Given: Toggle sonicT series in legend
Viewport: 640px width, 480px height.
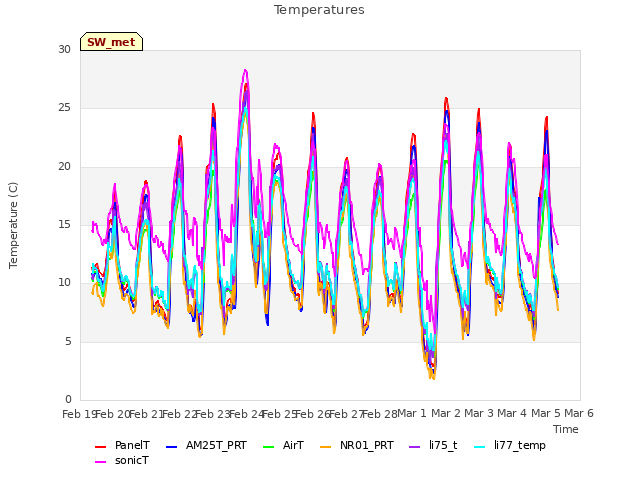Looking at the screenshot, I should [122, 460].
